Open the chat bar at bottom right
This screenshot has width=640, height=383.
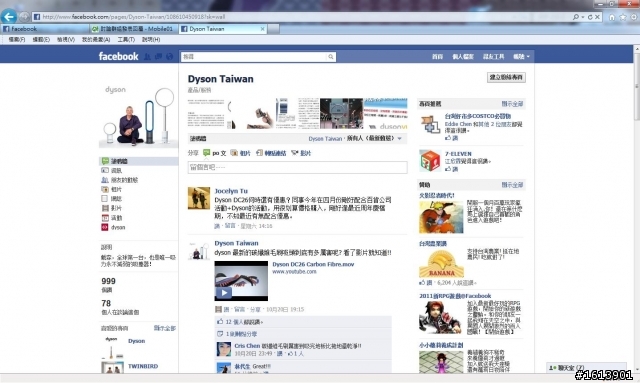click(x=586, y=367)
